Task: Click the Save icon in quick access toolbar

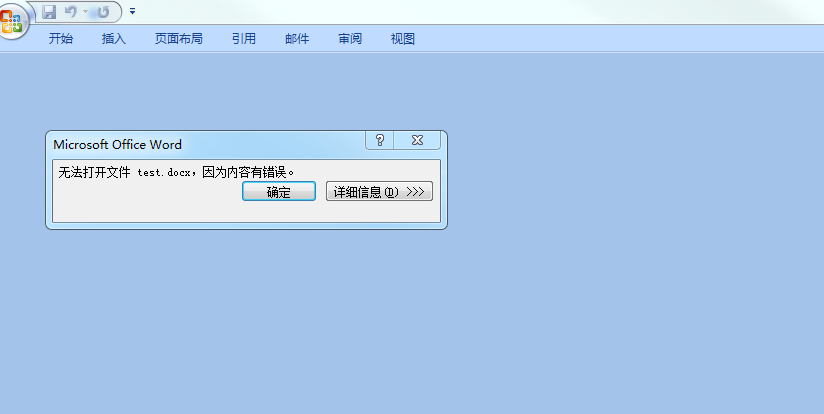Action: pos(49,12)
